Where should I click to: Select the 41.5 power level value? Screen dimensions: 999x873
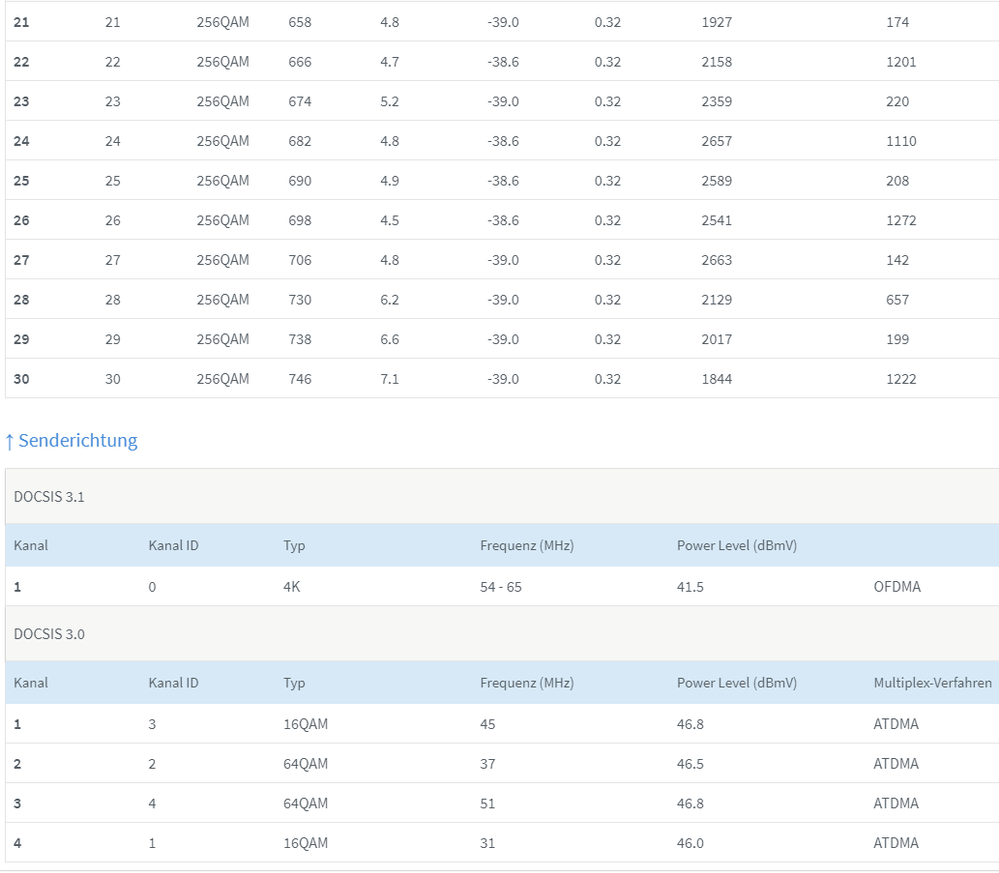(x=690, y=587)
